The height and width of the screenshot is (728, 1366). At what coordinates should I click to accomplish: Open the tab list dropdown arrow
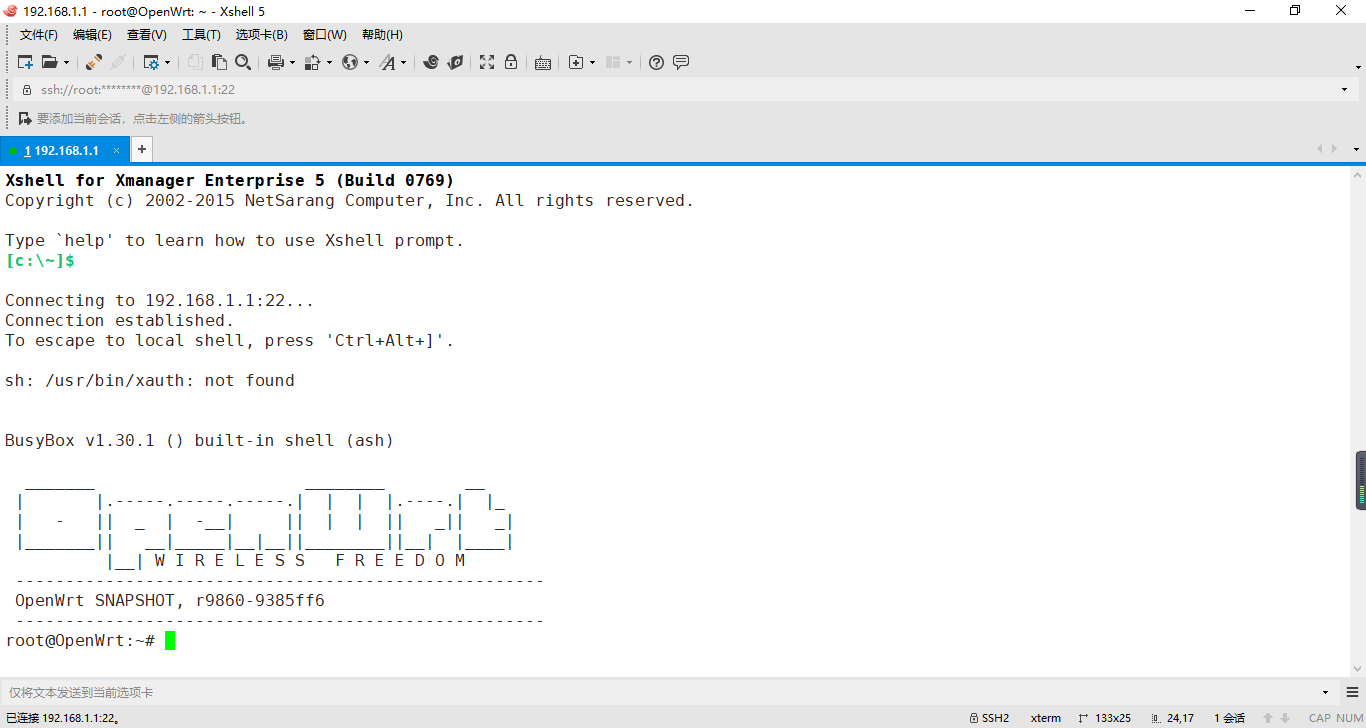tap(1356, 149)
